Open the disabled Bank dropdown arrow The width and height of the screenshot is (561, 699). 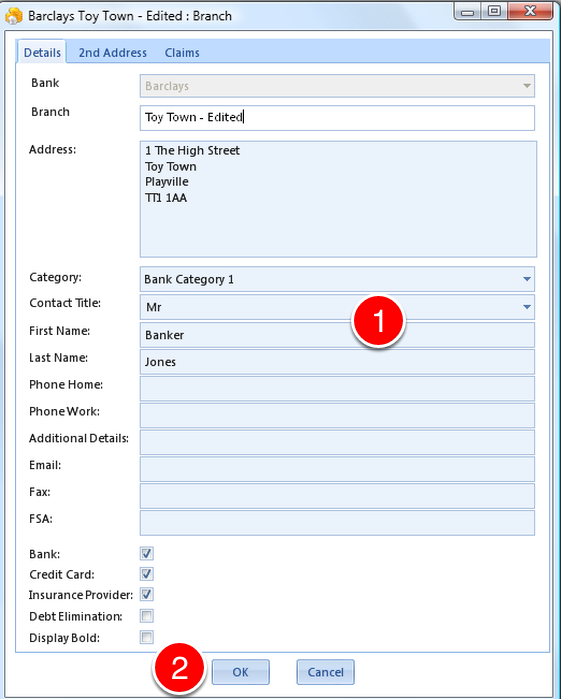click(527, 86)
